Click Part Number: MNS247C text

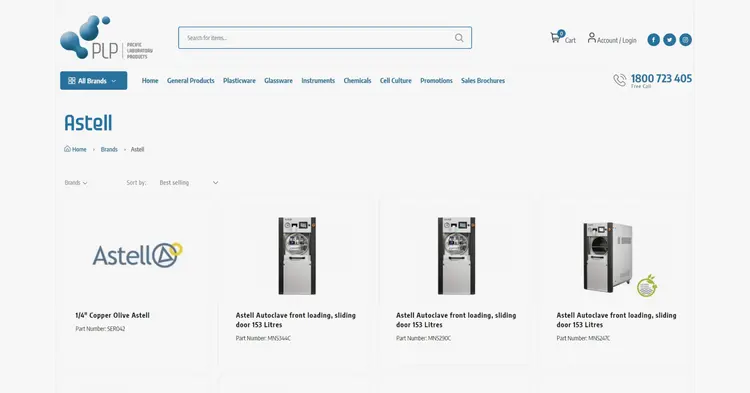[583, 338]
